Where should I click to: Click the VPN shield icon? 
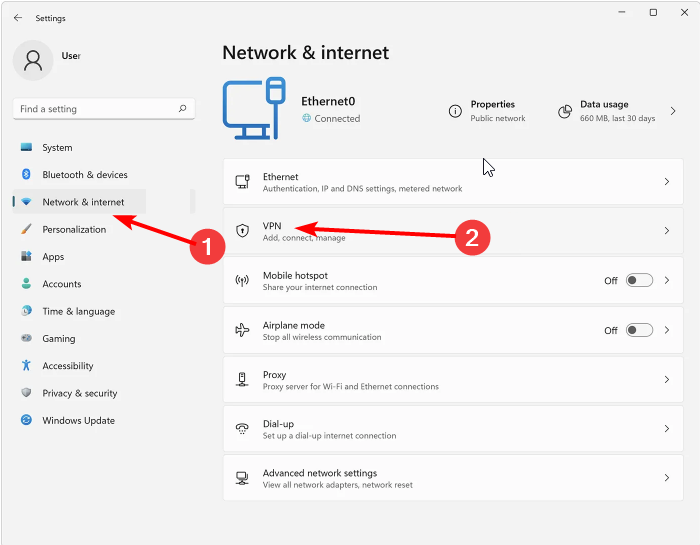pyautogui.click(x=242, y=231)
